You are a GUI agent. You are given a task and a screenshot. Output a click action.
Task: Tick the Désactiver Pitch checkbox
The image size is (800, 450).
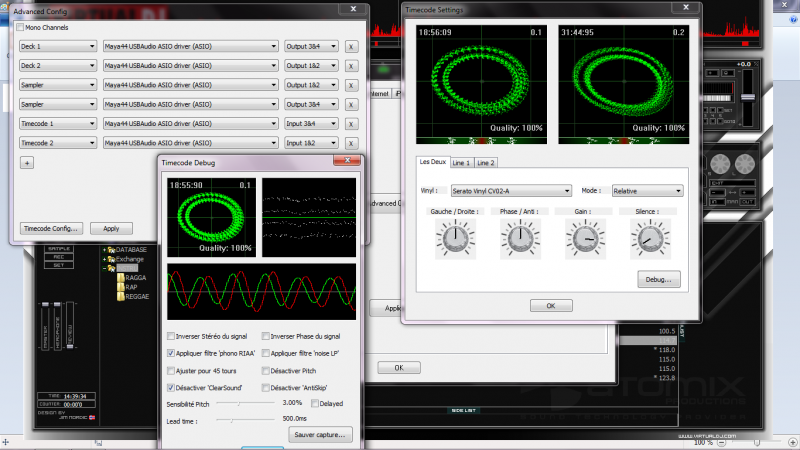pyautogui.click(x=265, y=370)
